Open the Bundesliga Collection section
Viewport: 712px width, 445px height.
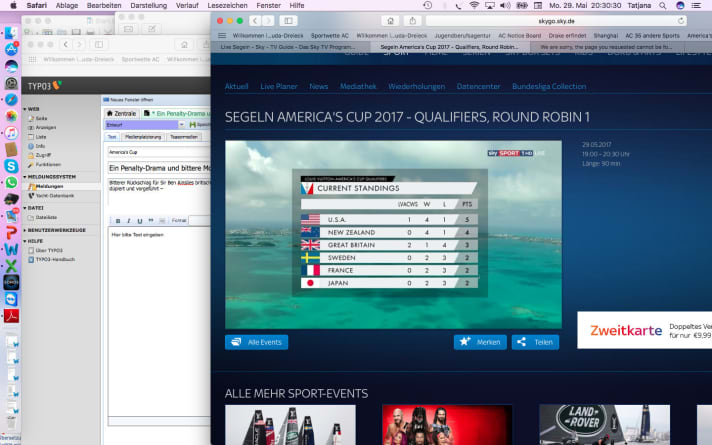[x=549, y=86]
